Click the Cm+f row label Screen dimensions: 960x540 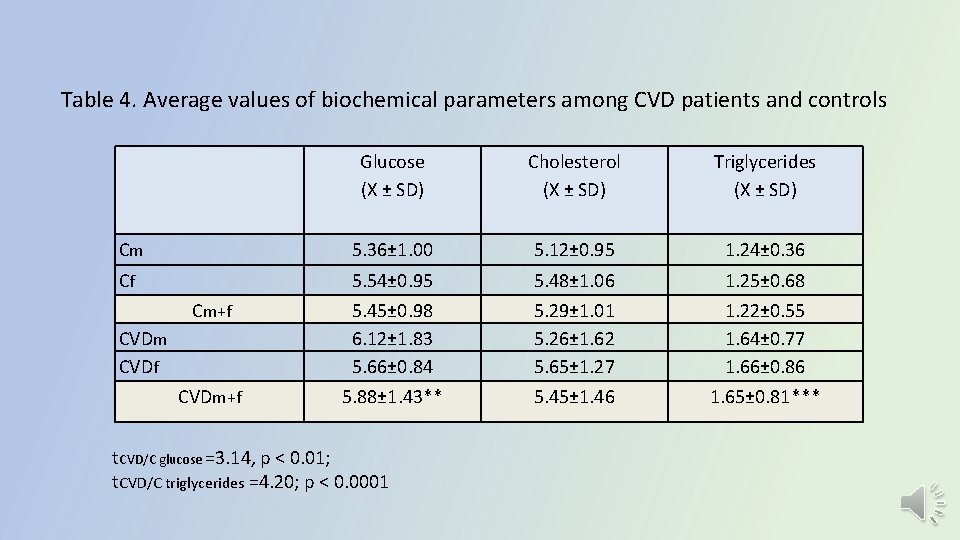pyautogui.click(x=212, y=311)
